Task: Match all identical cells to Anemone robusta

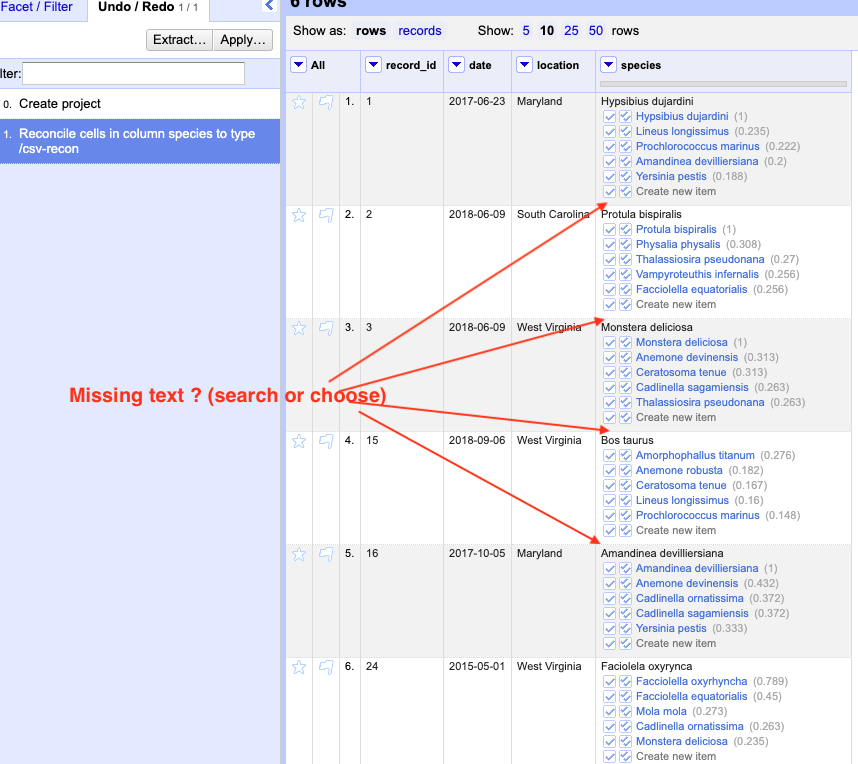Action: (625, 471)
